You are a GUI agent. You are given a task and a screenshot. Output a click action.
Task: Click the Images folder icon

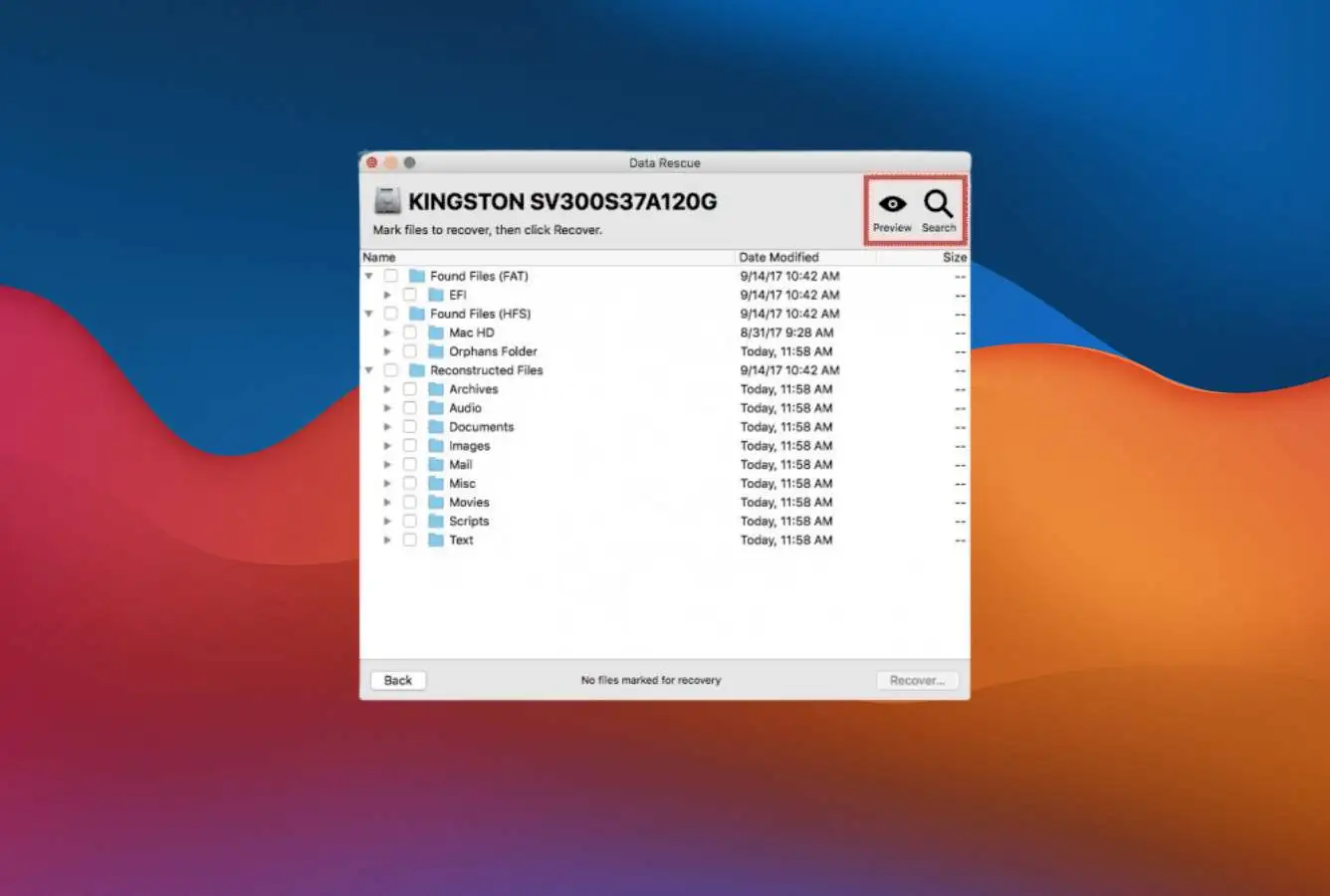(436, 446)
